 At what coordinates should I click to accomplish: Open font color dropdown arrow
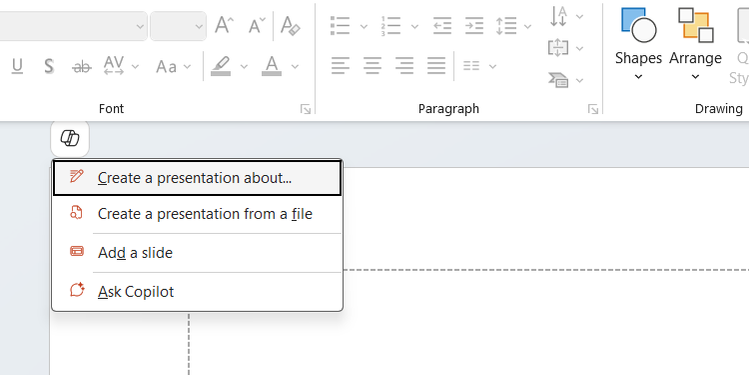tap(295, 66)
